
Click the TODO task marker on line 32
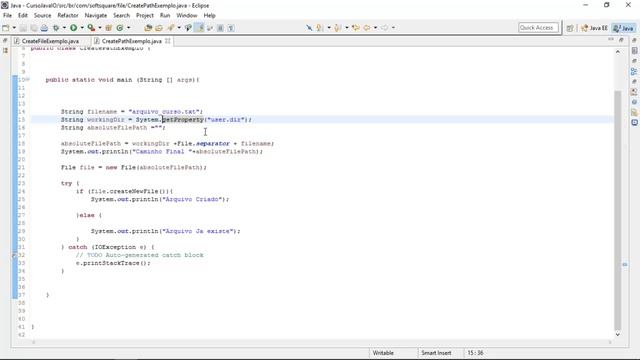coord(14,256)
